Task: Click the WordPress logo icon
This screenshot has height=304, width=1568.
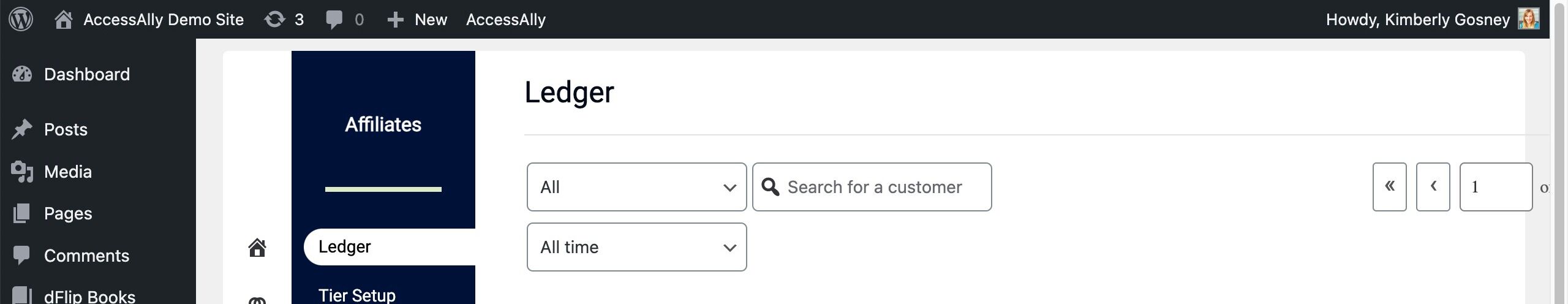Action: pyautogui.click(x=21, y=19)
